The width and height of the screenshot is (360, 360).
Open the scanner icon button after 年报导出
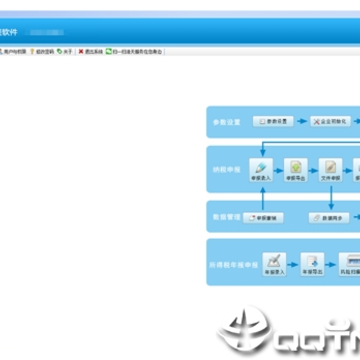tap(349, 264)
